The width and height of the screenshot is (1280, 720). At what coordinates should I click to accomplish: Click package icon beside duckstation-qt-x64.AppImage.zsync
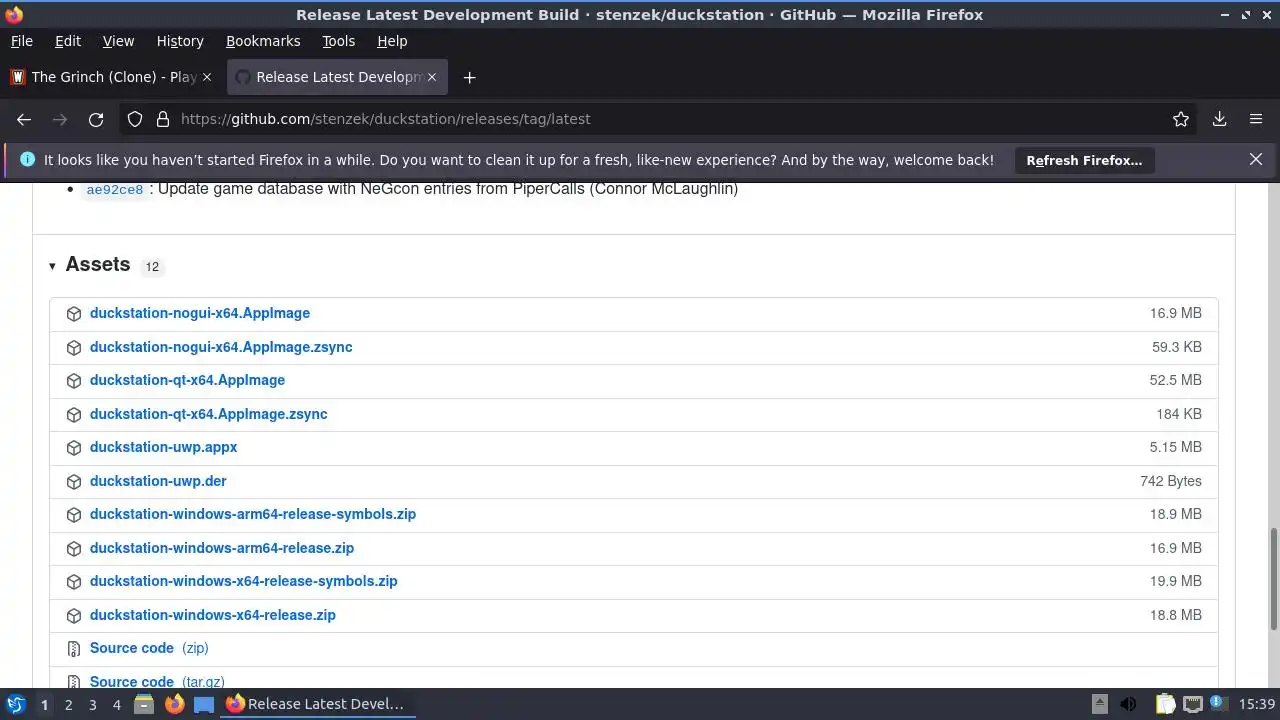point(74,415)
